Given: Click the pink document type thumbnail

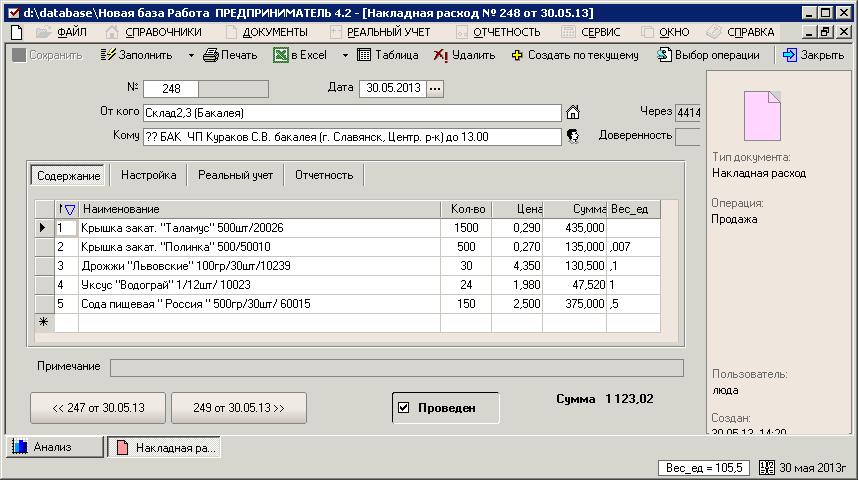Looking at the screenshot, I should point(762,116).
